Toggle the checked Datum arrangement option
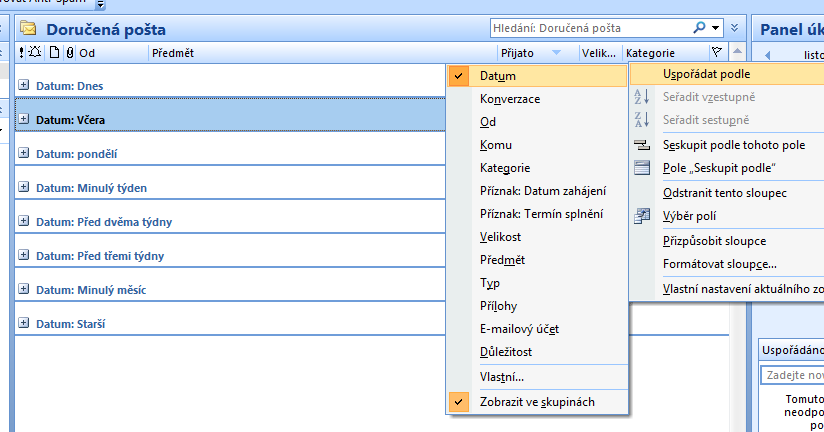Viewport: 824px width, 432px height. pos(497,76)
